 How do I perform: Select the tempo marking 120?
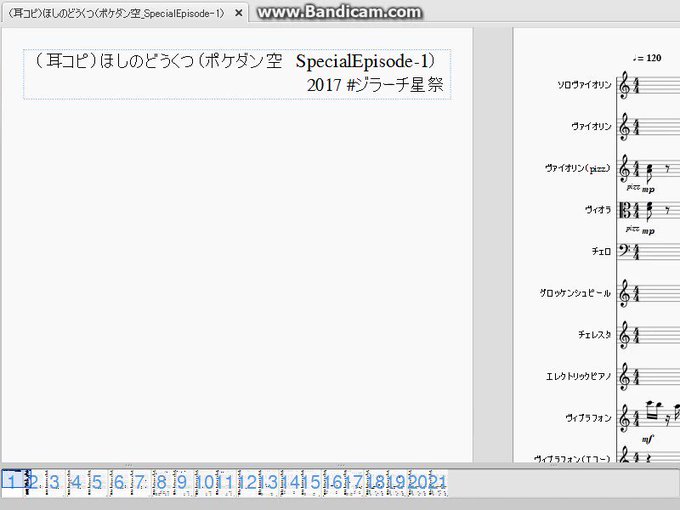pos(647,58)
